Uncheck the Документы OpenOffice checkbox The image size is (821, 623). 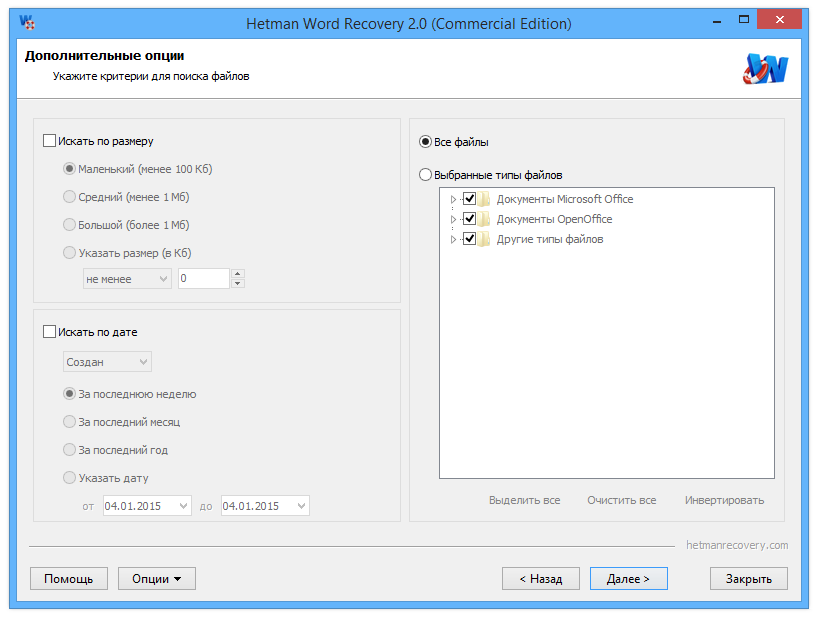pyautogui.click(x=470, y=219)
